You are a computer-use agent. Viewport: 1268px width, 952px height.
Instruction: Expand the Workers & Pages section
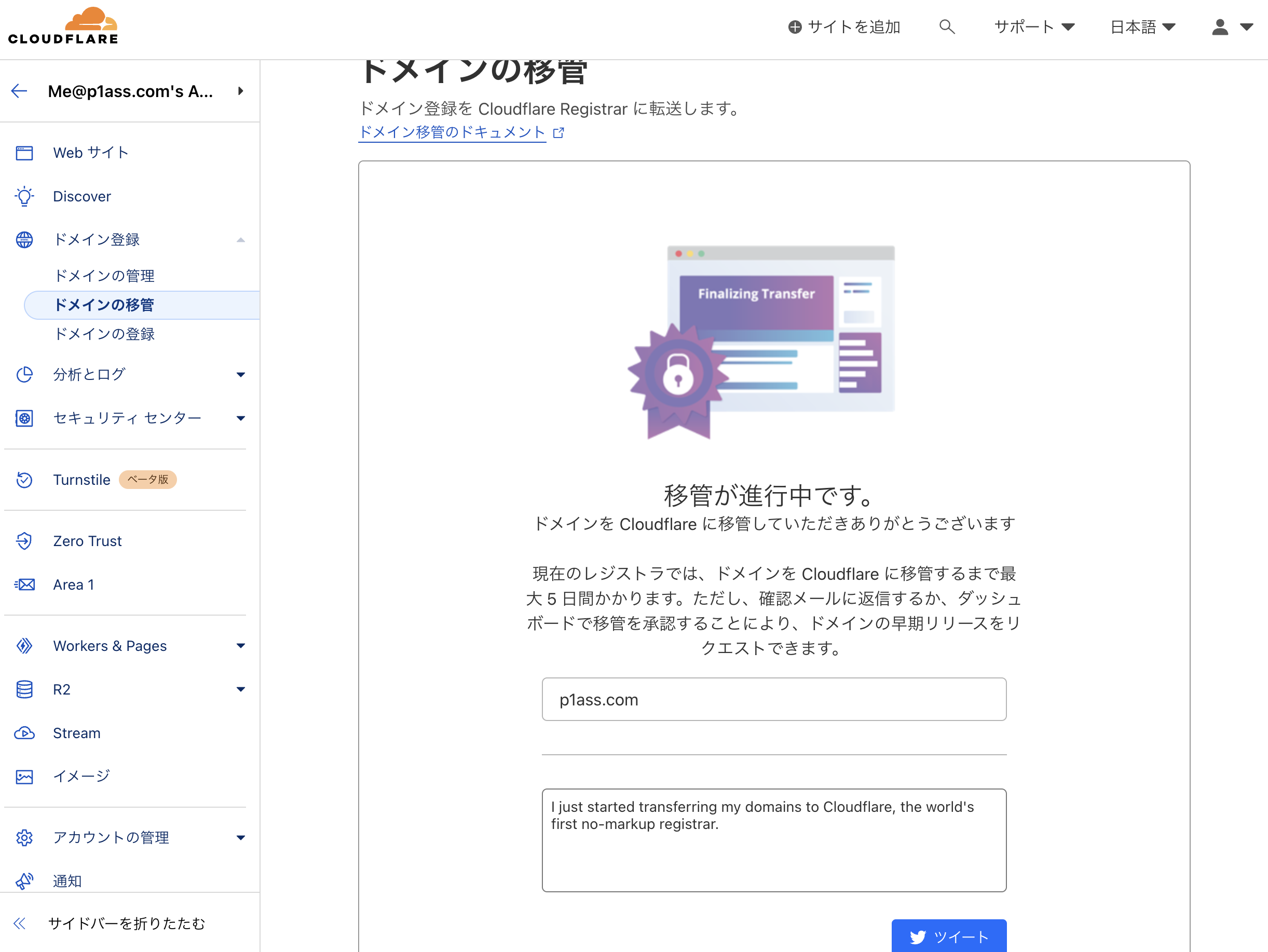(x=241, y=646)
